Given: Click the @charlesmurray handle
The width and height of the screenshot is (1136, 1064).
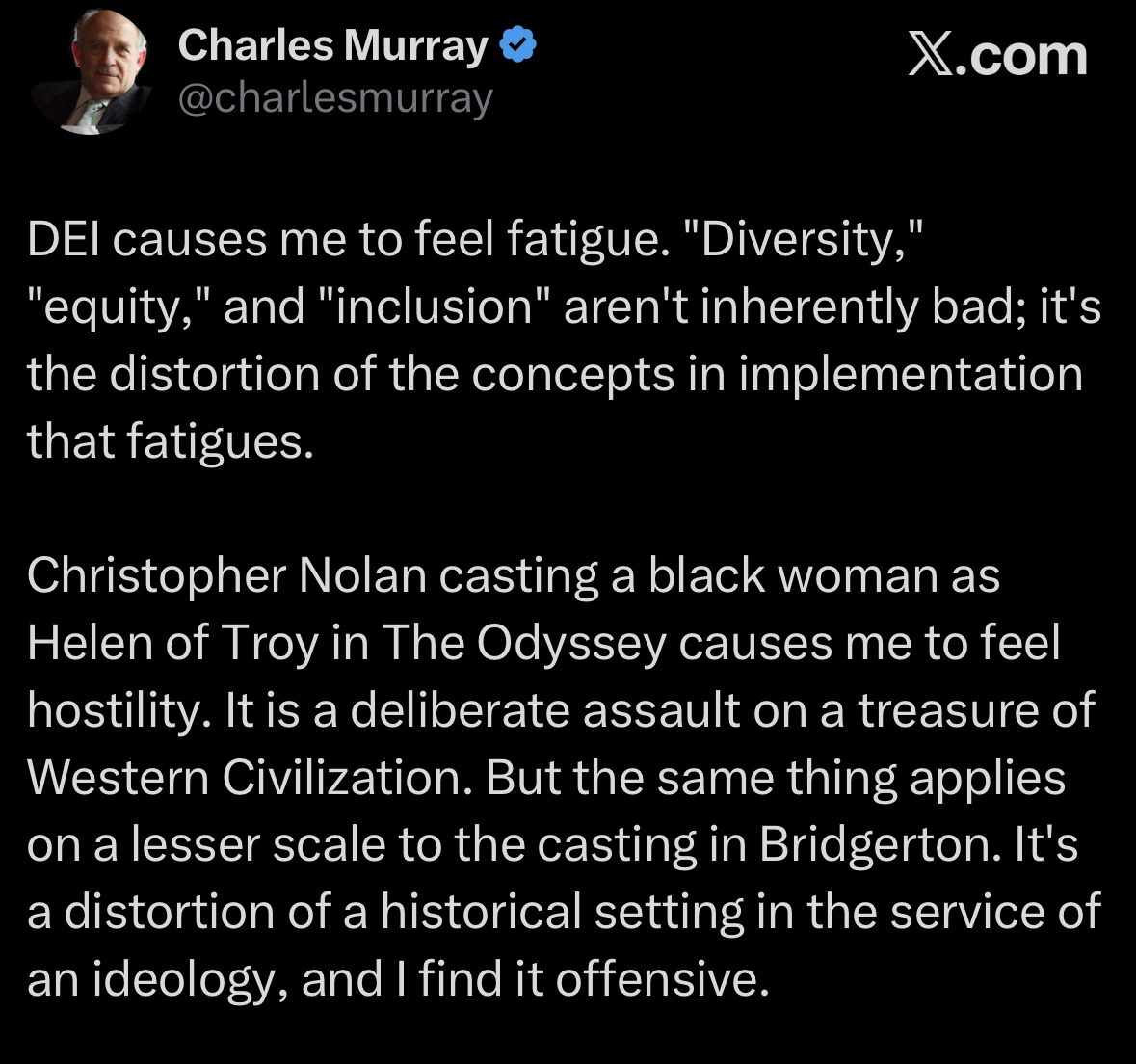Looking at the screenshot, I should 335,98.
